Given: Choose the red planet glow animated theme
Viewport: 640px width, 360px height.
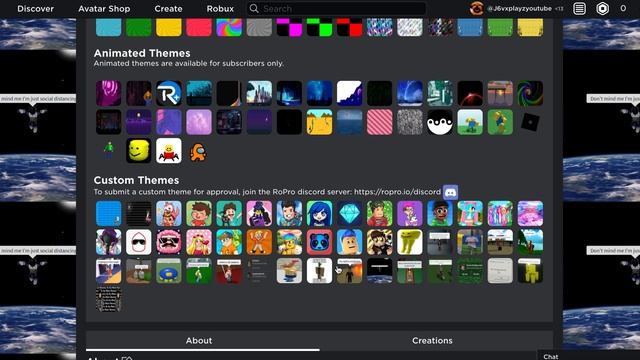Looking at the screenshot, I should (x=470, y=93).
